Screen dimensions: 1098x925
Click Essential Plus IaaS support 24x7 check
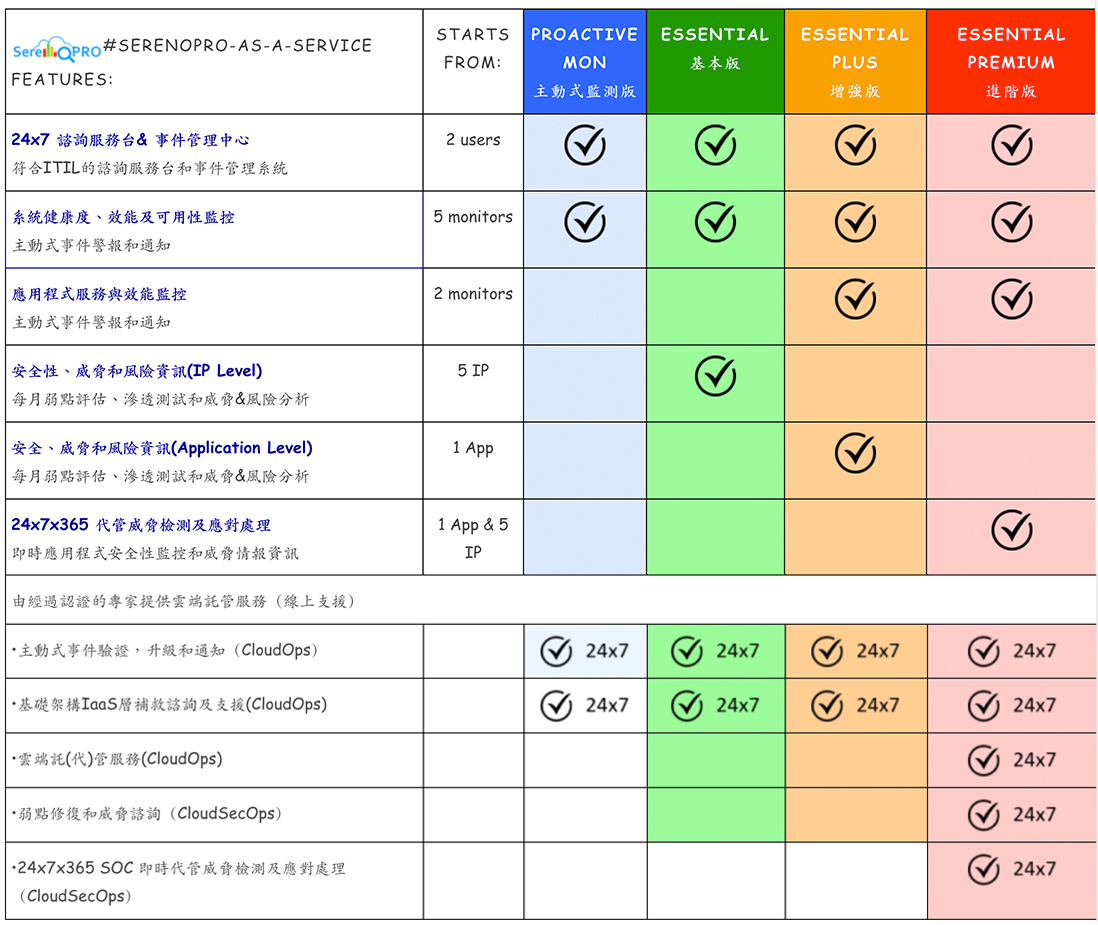(827, 705)
